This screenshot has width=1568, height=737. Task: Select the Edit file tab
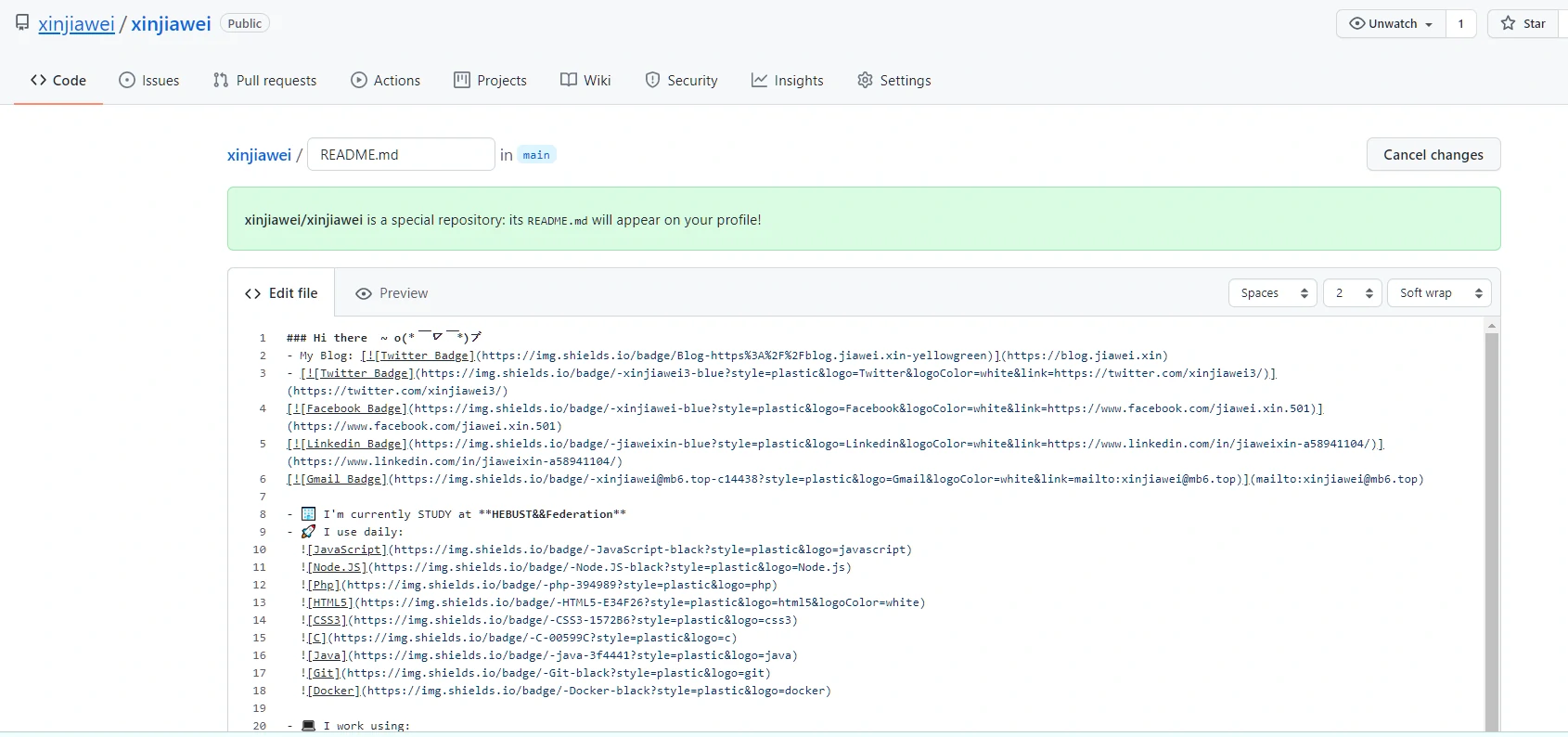[x=281, y=293]
